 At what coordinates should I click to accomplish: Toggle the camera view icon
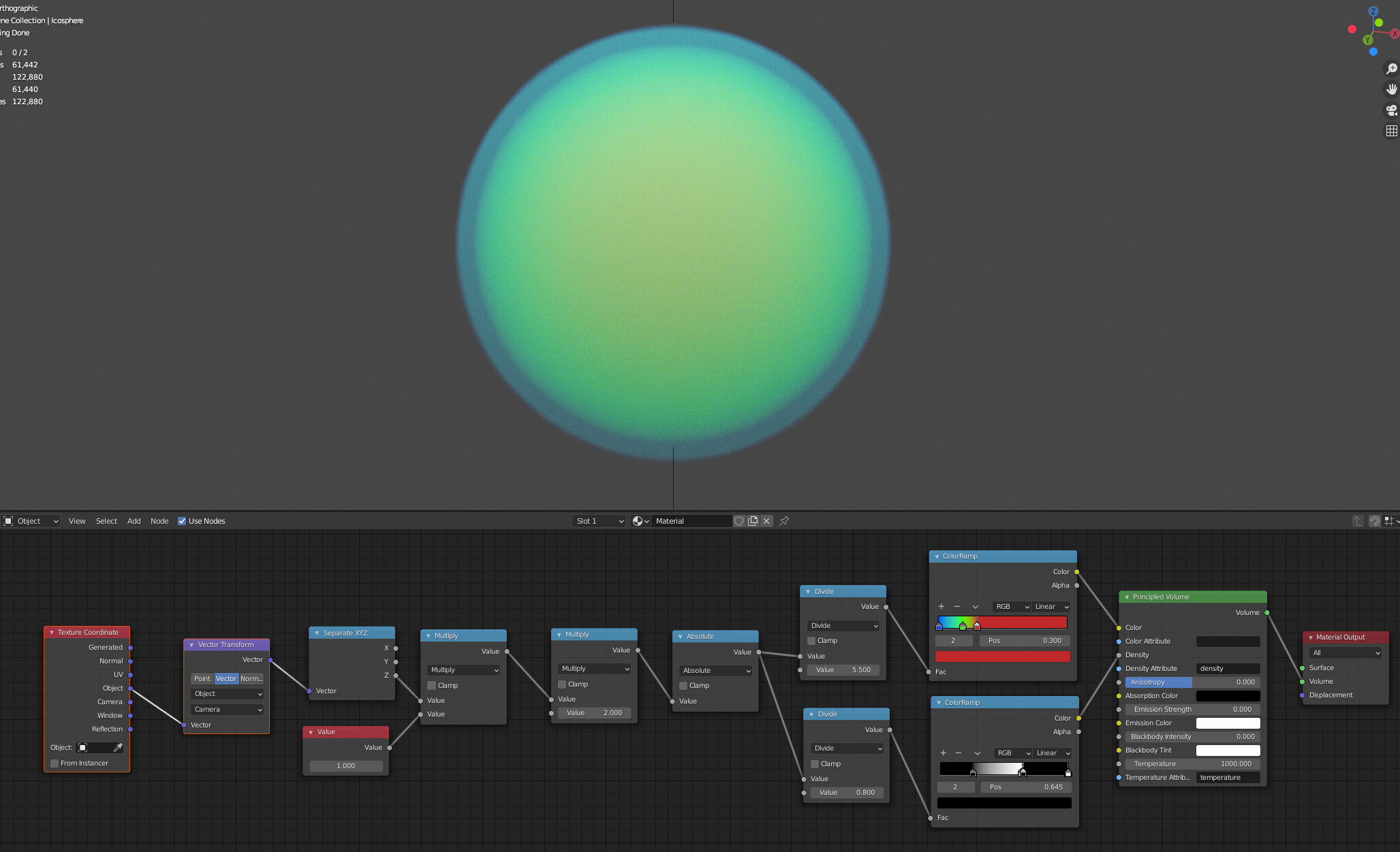coord(1391,110)
